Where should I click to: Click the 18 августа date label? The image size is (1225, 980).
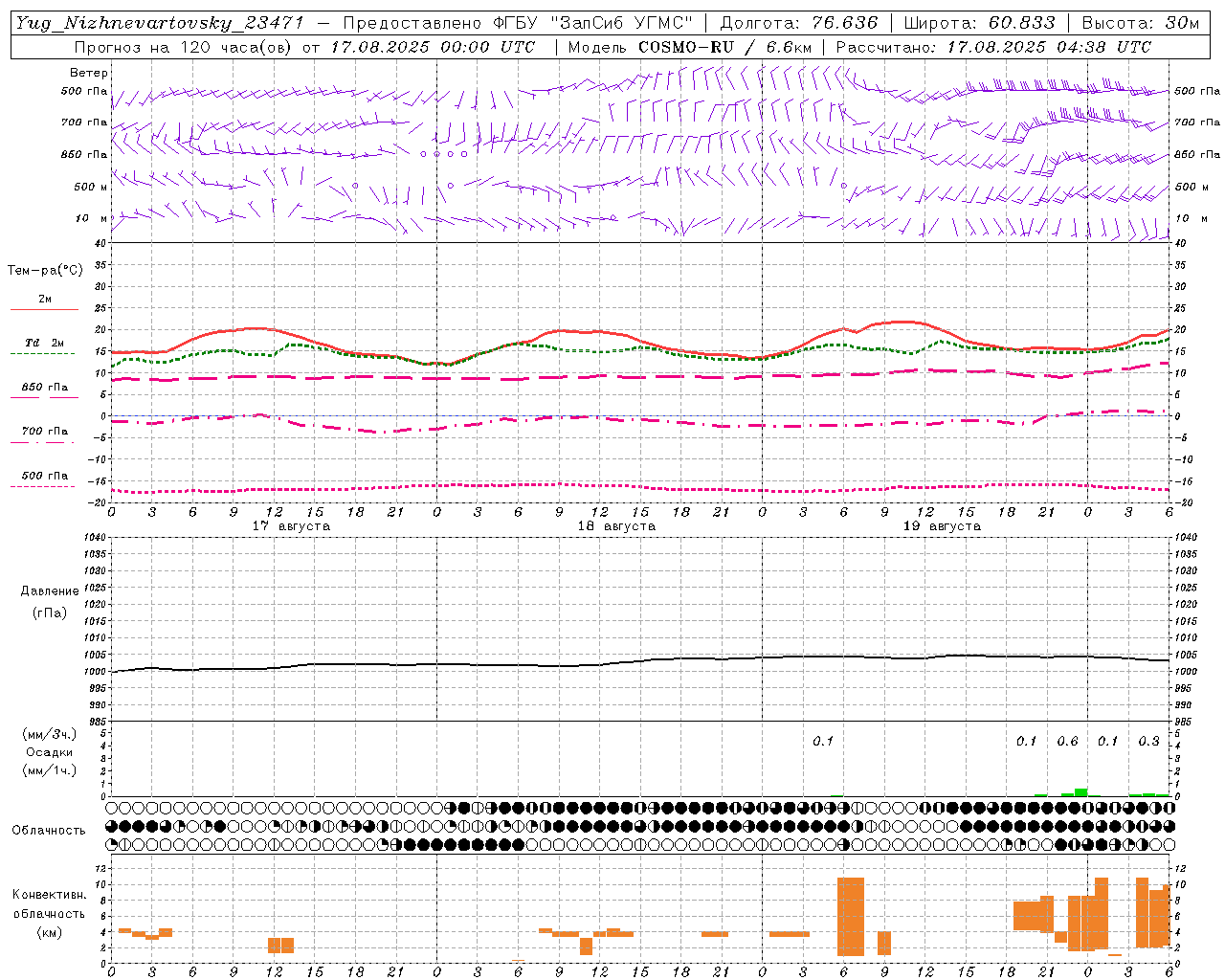[616, 526]
